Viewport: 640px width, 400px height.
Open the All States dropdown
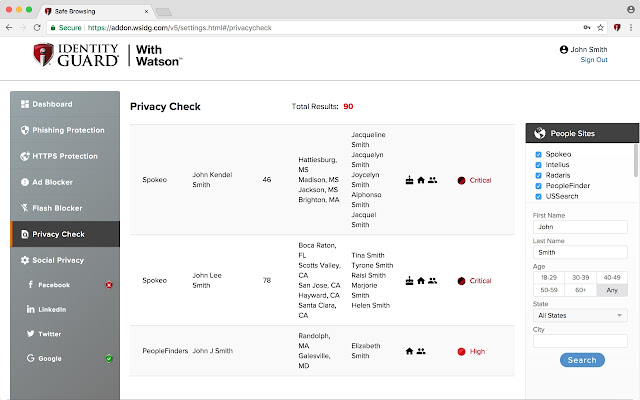click(x=580, y=315)
